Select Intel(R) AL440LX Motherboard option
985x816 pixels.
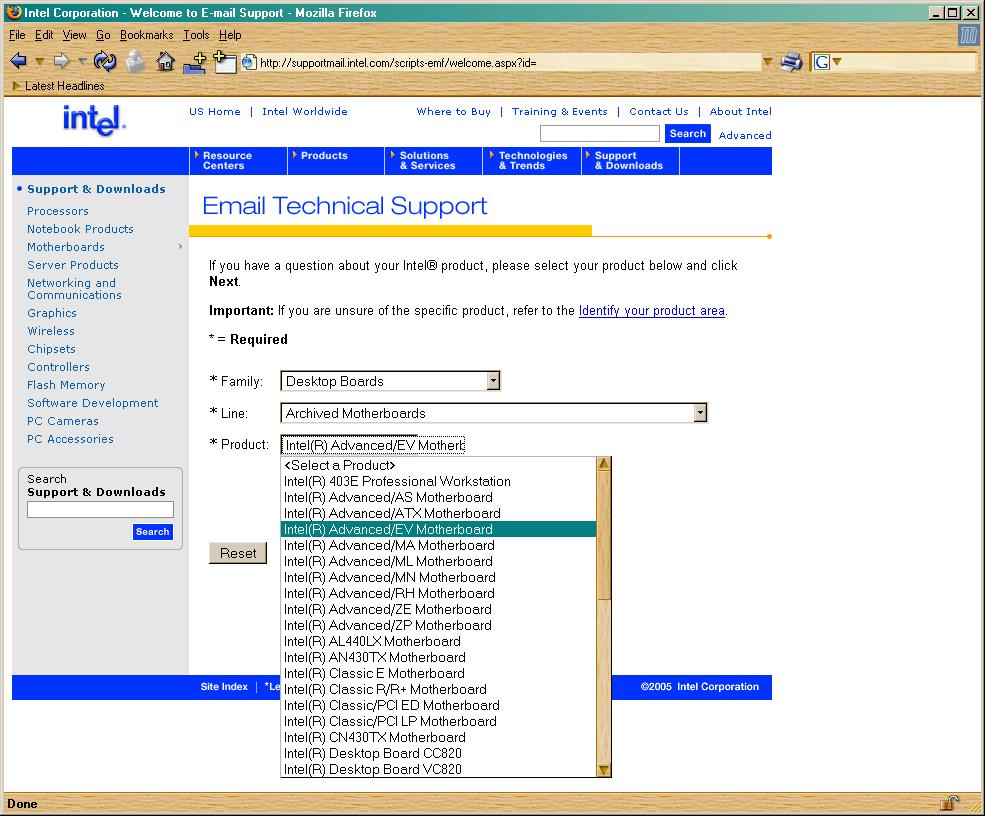(438, 641)
